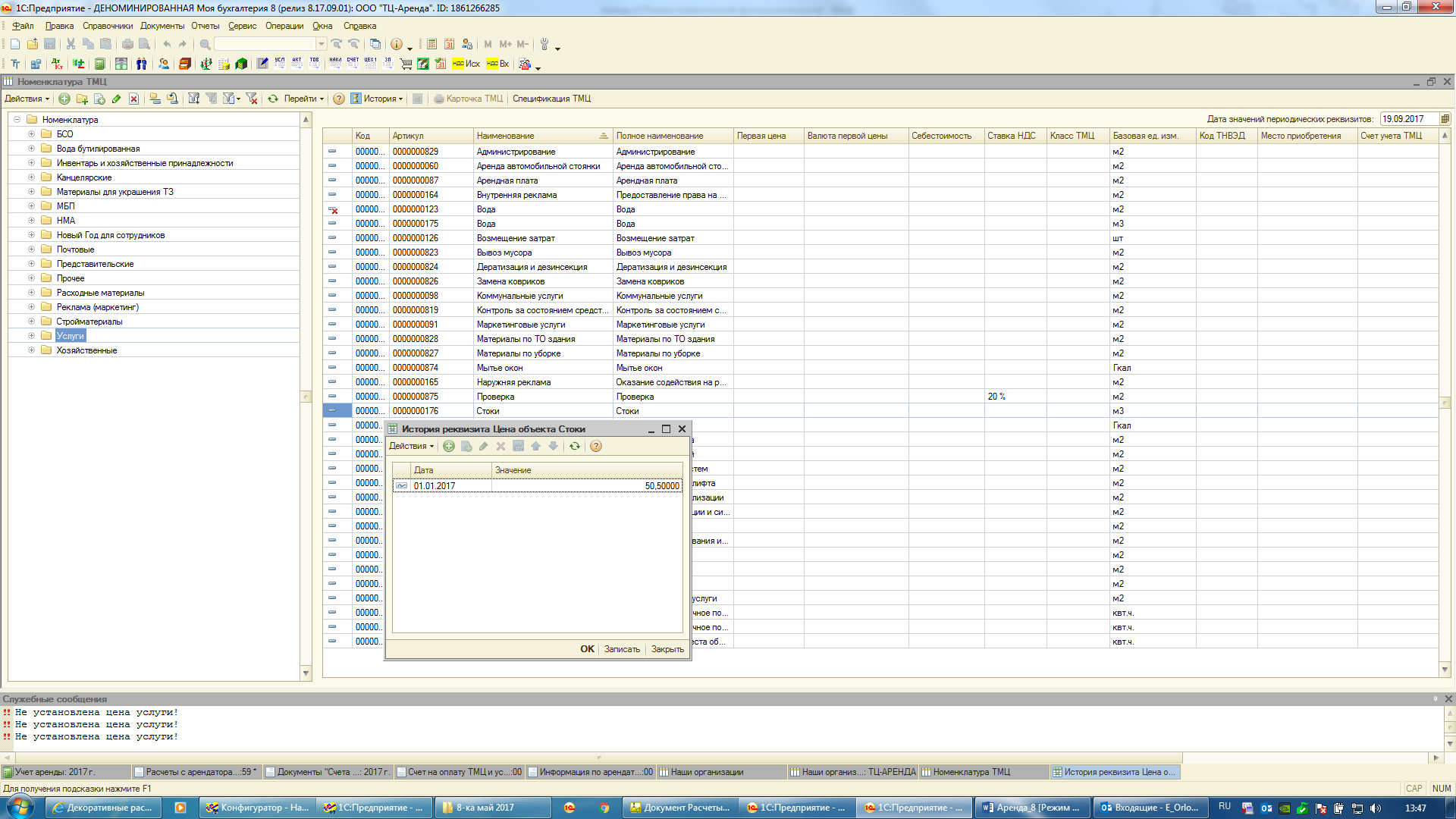Viewport: 1456px width, 819px height.
Task: Add a new group folder to nomenclature
Action: pyautogui.click(x=82, y=99)
